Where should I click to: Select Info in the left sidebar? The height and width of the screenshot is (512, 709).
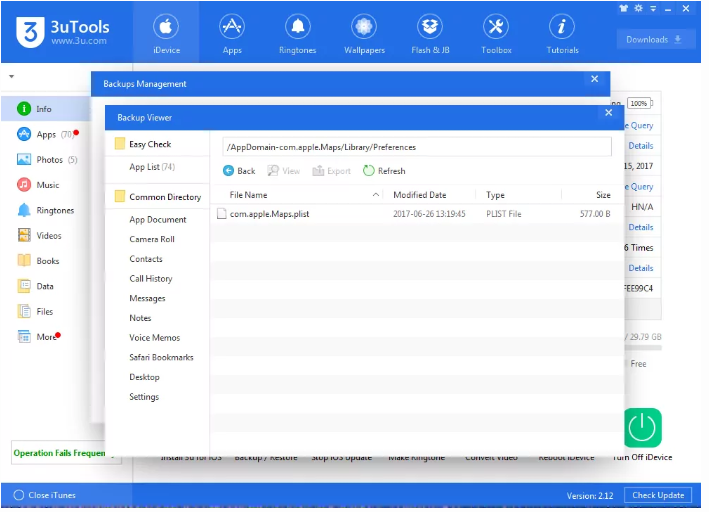(x=46, y=109)
